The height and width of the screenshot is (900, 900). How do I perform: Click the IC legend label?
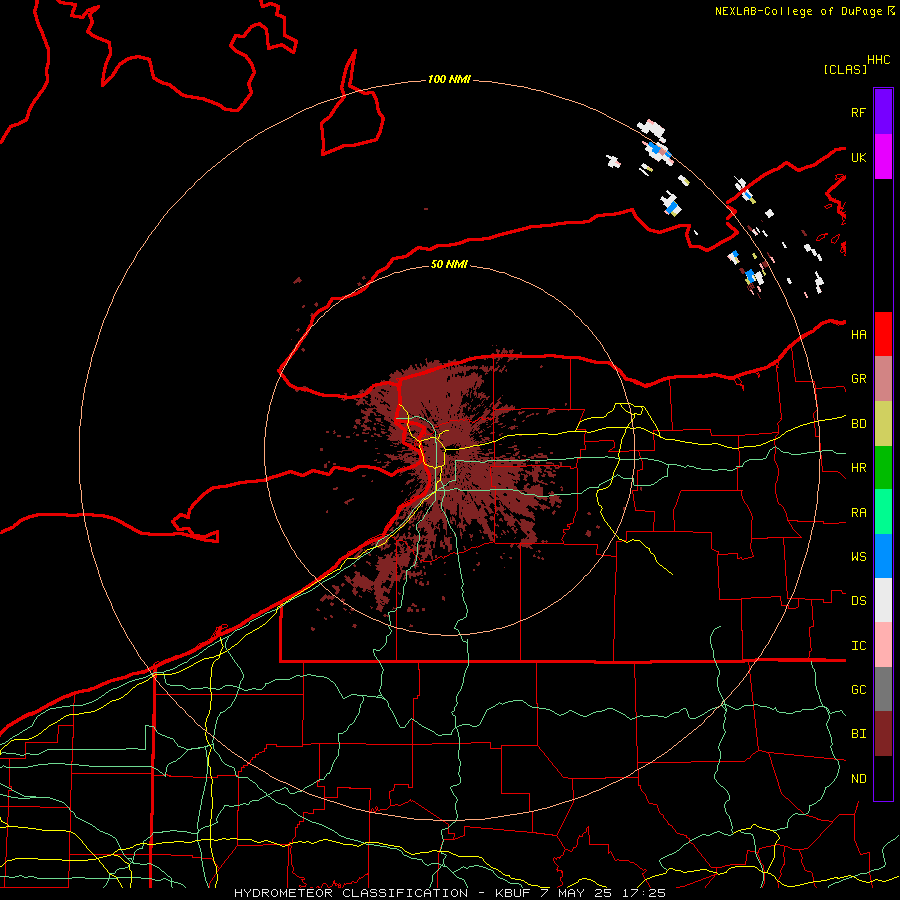click(859, 646)
